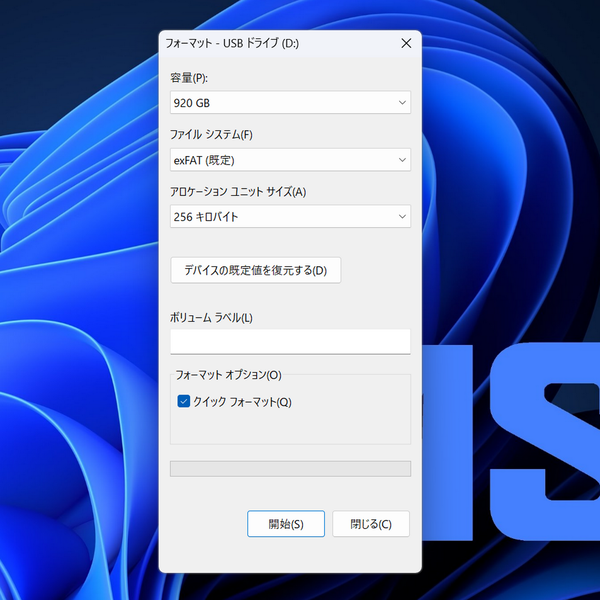Toggle the クイック フォーマット checkbox
600x600 pixels.
tap(184, 402)
